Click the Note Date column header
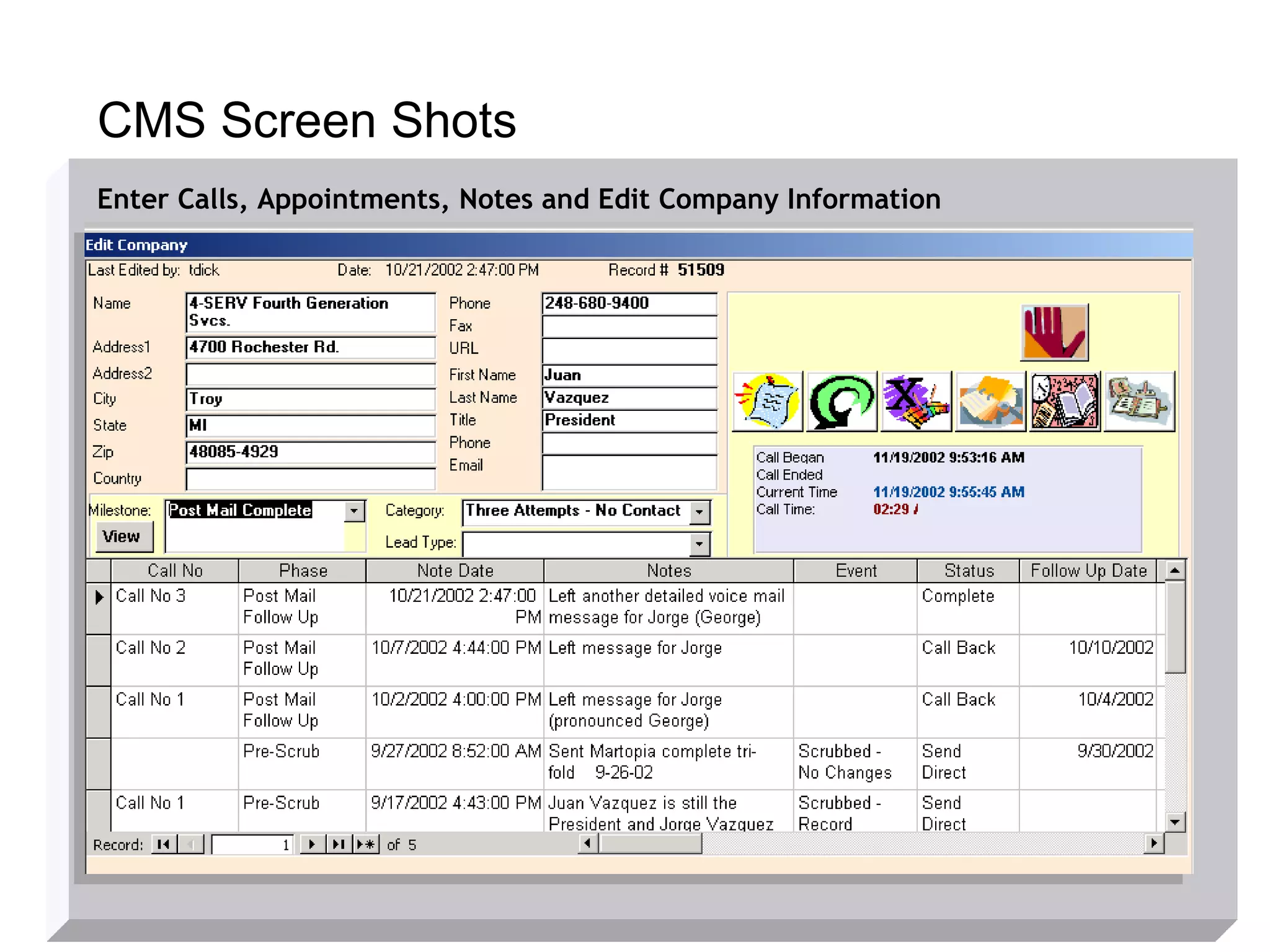Image resolution: width=1270 pixels, height=952 pixels. (455, 571)
